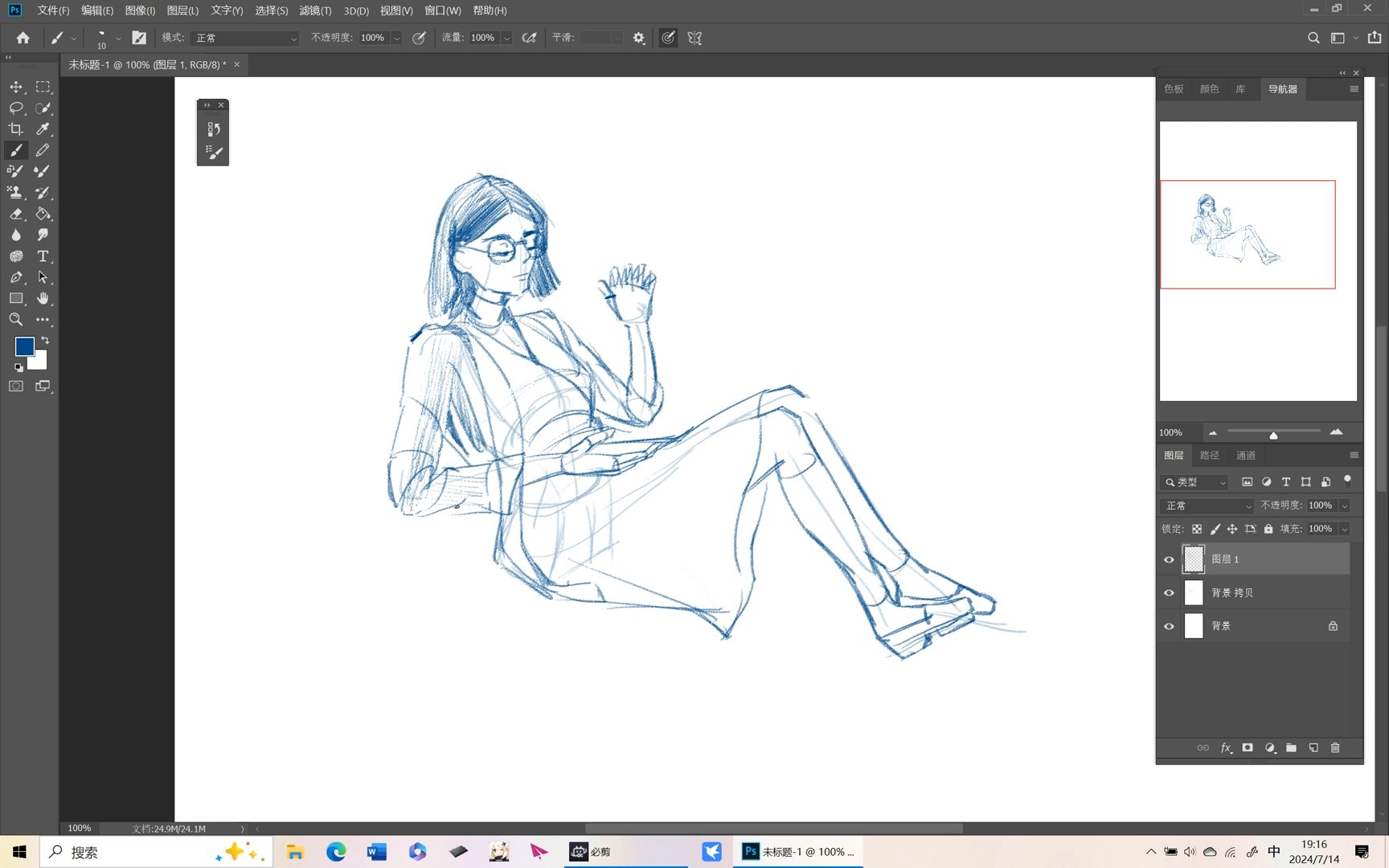The height and width of the screenshot is (868, 1389).
Task: Click the foreground blue color swatch
Action: tap(24, 346)
